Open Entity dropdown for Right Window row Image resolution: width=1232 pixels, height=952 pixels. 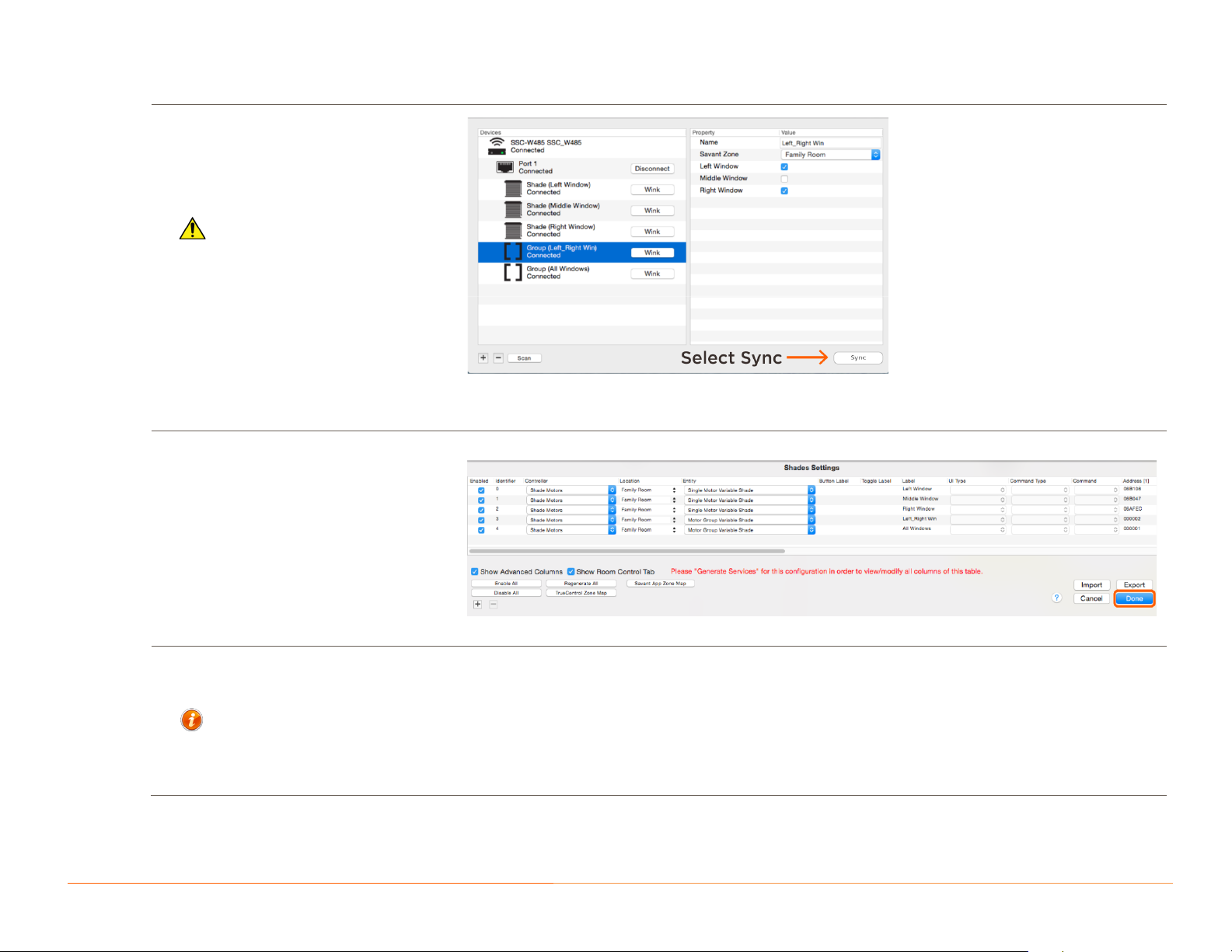[749, 511]
